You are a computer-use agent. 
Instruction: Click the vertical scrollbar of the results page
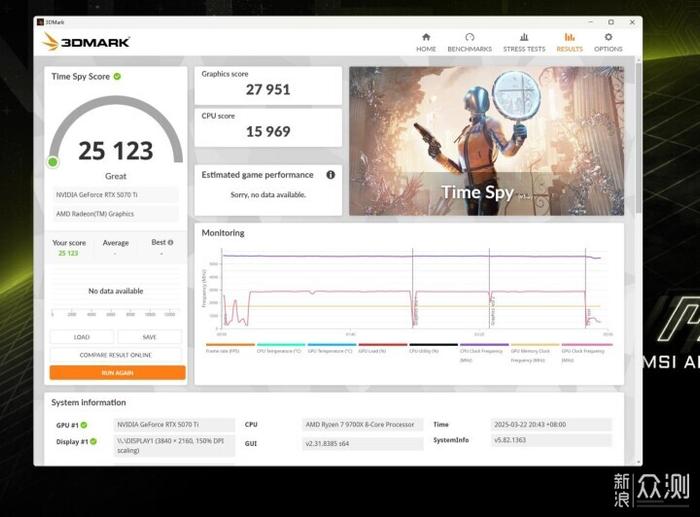click(x=639, y=138)
